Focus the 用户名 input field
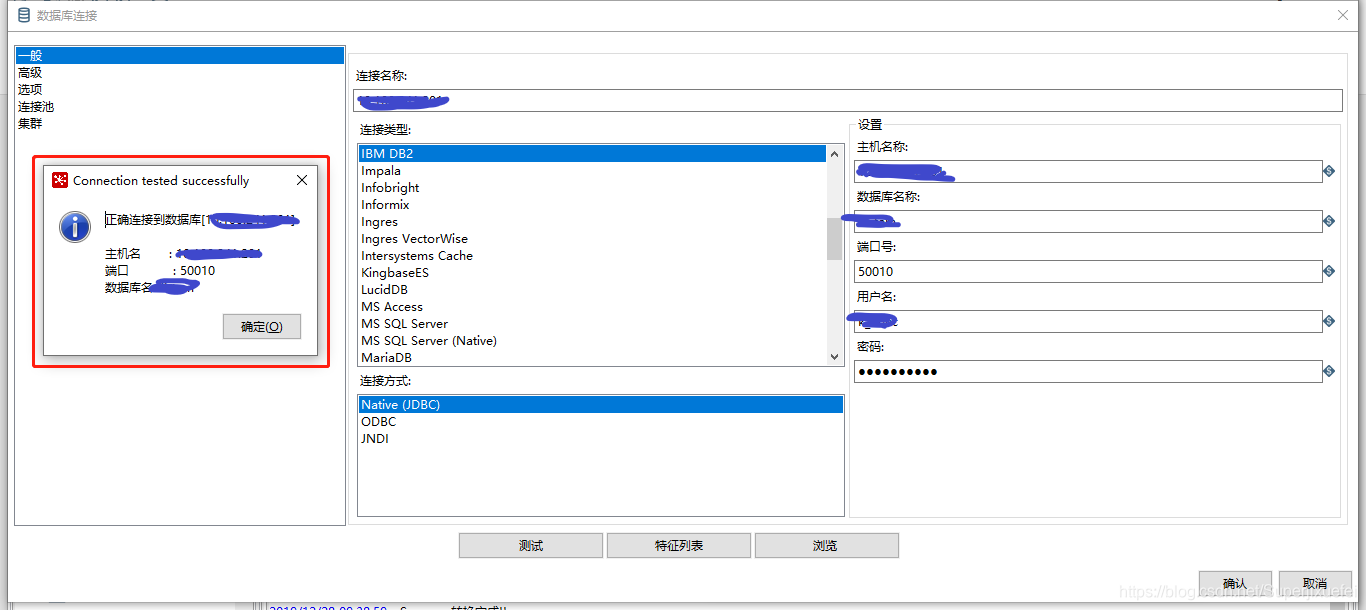 [1088, 321]
